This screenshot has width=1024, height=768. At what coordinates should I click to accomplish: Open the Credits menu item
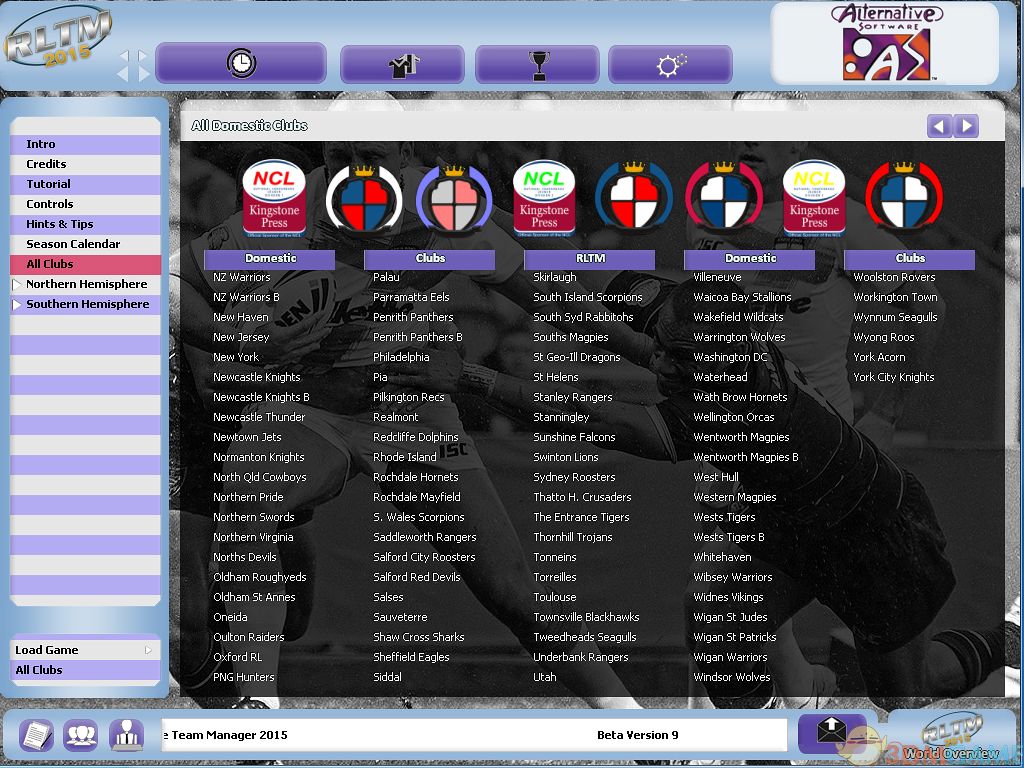(x=85, y=164)
